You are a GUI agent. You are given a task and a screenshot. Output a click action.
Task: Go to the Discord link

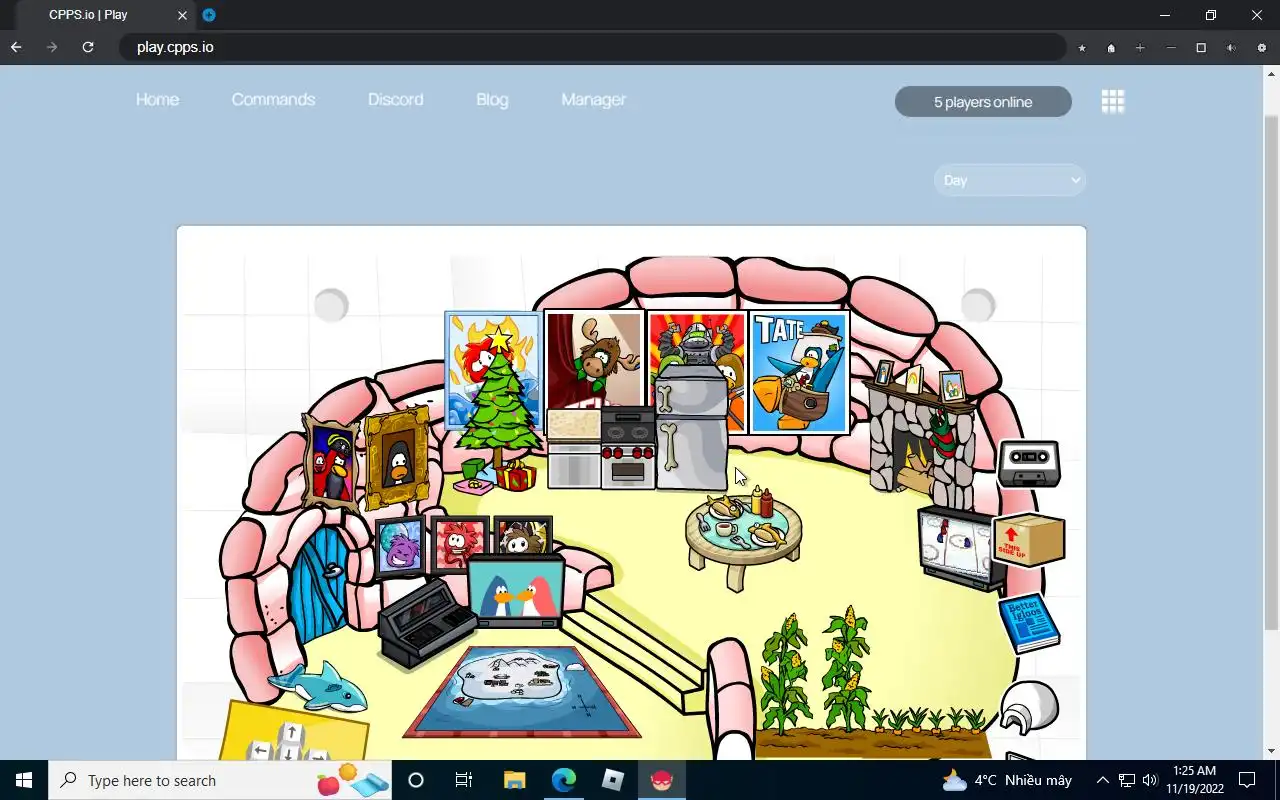pos(395,100)
